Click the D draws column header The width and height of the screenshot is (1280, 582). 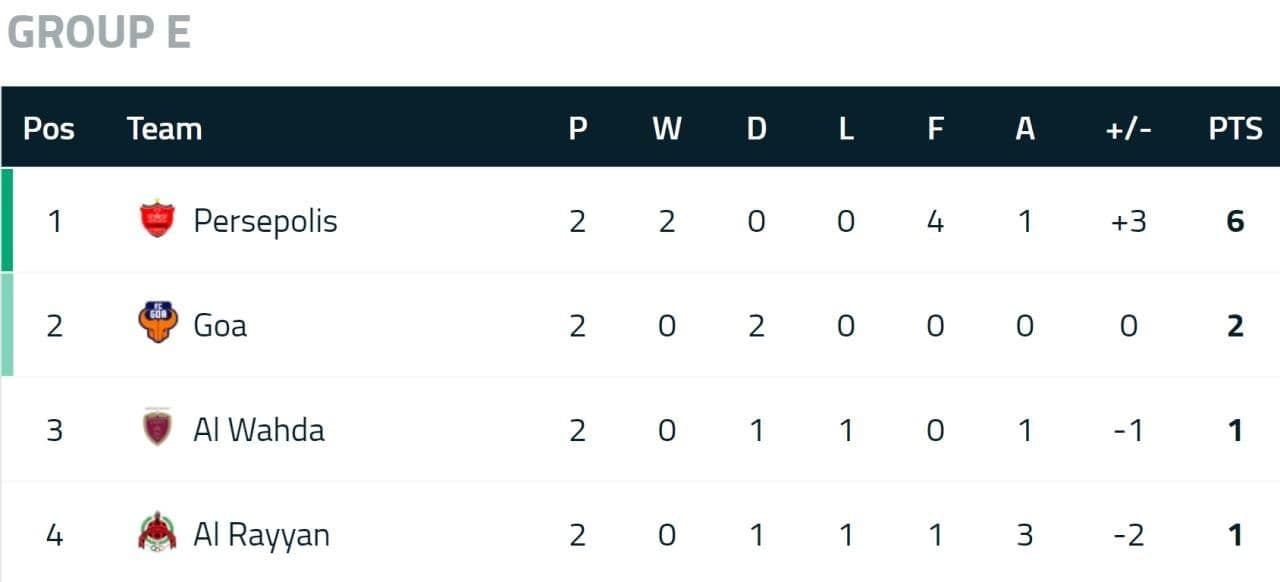(757, 128)
